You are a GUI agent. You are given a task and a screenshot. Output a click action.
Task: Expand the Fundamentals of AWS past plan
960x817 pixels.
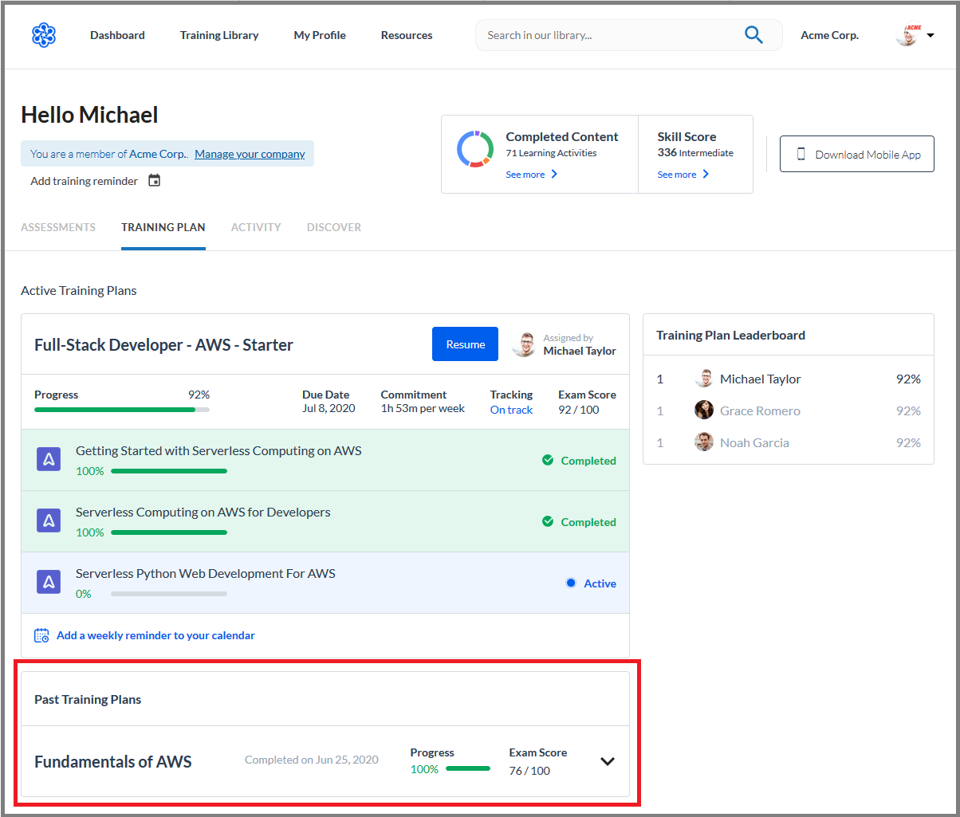tap(607, 761)
